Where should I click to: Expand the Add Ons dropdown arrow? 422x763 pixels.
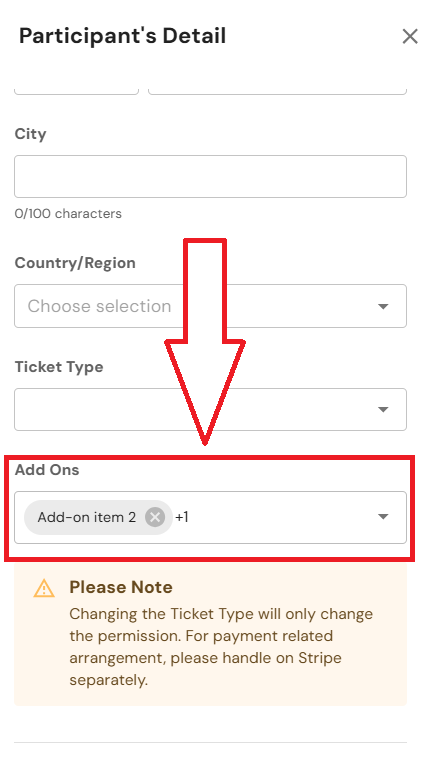[383, 517]
